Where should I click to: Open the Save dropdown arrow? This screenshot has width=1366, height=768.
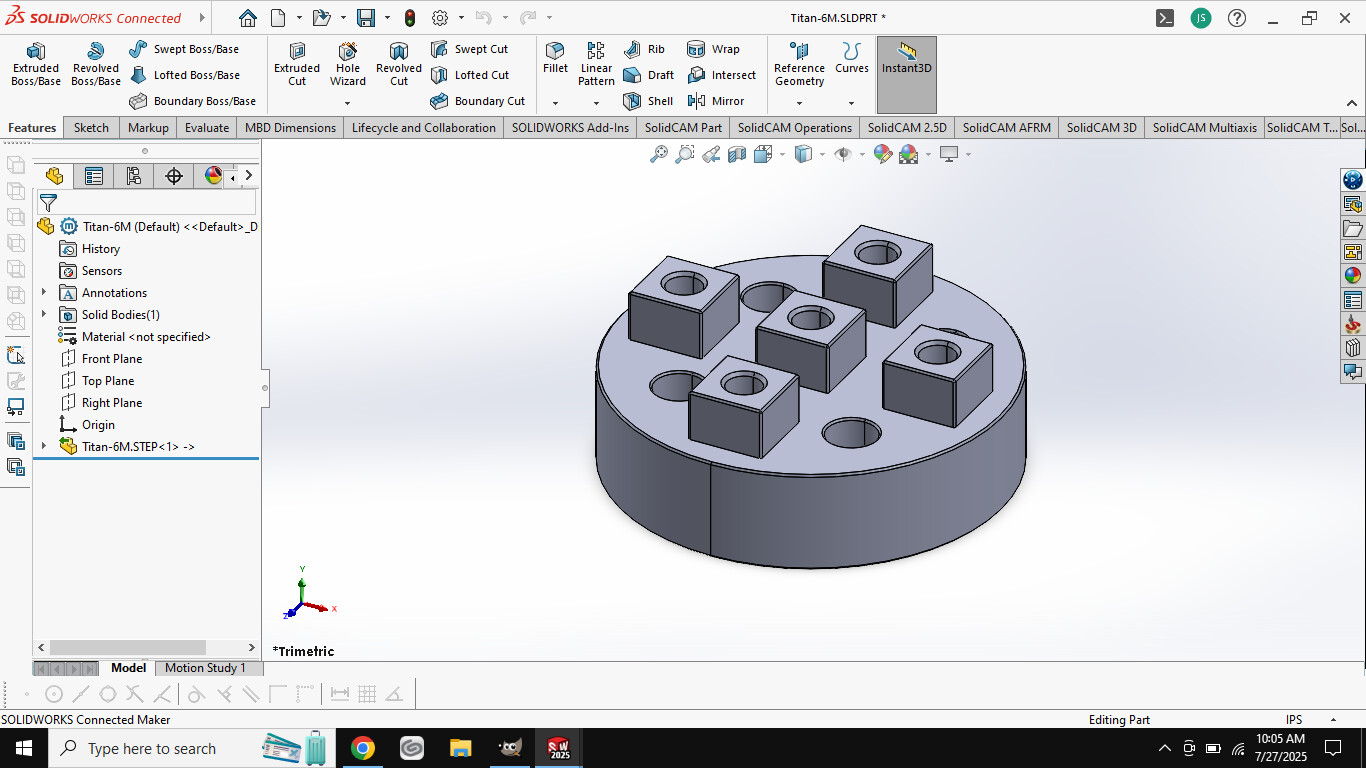click(x=386, y=18)
